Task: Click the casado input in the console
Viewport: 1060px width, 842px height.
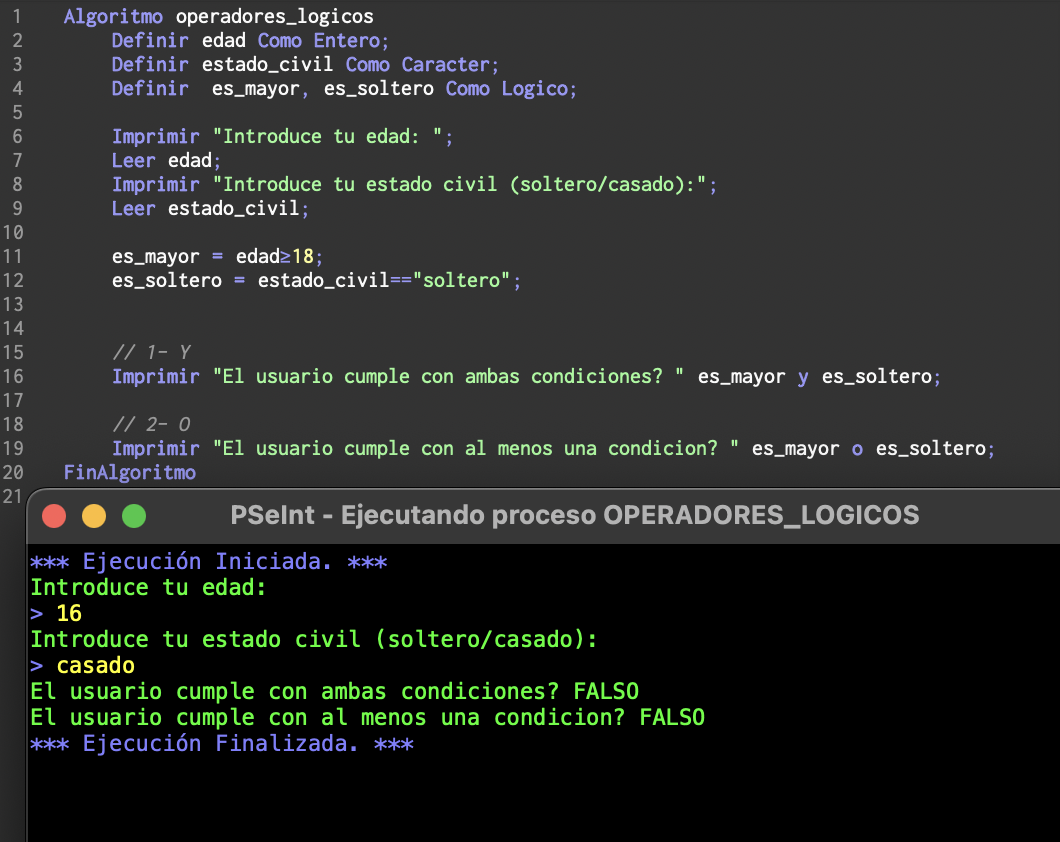Action: [x=94, y=665]
